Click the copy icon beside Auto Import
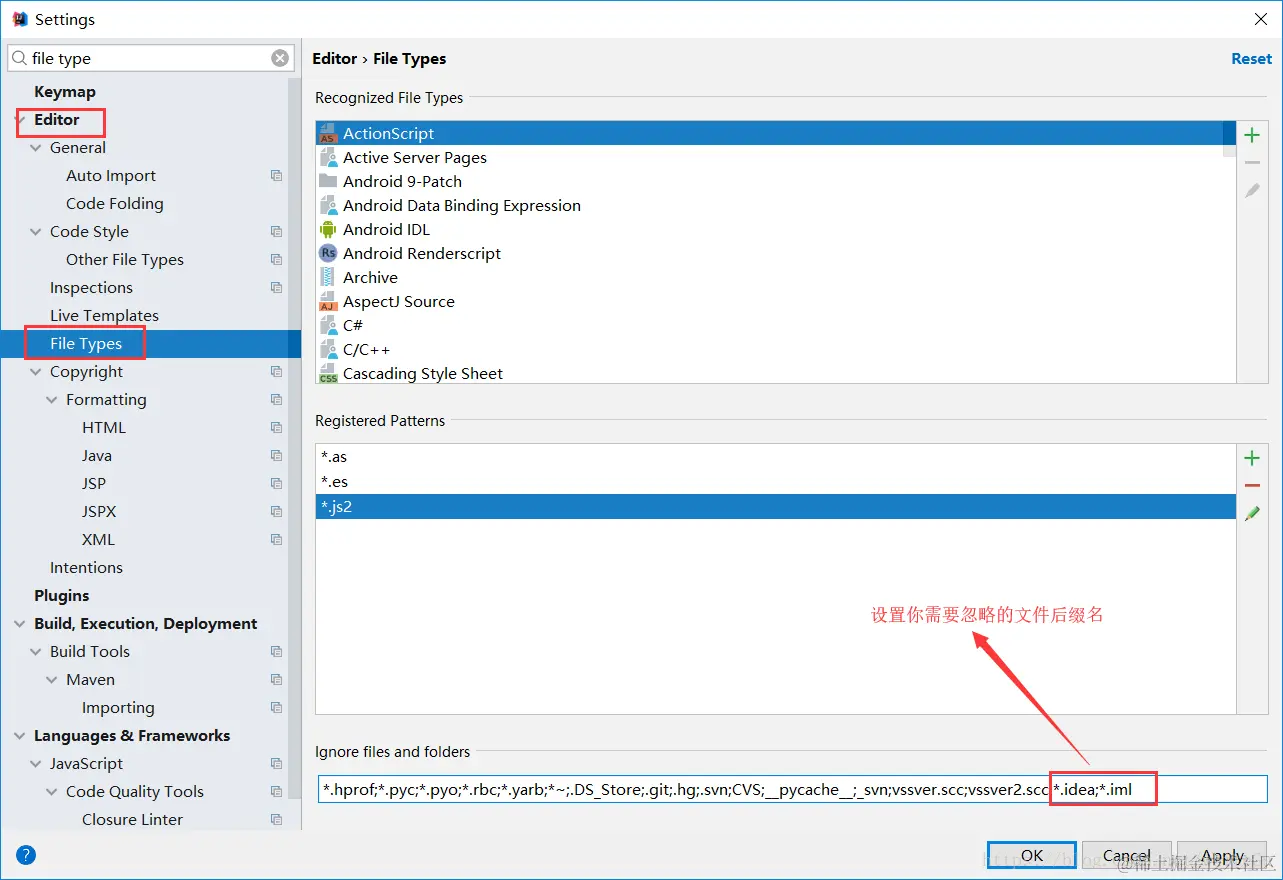This screenshot has height=880, width=1283. coord(276,176)
